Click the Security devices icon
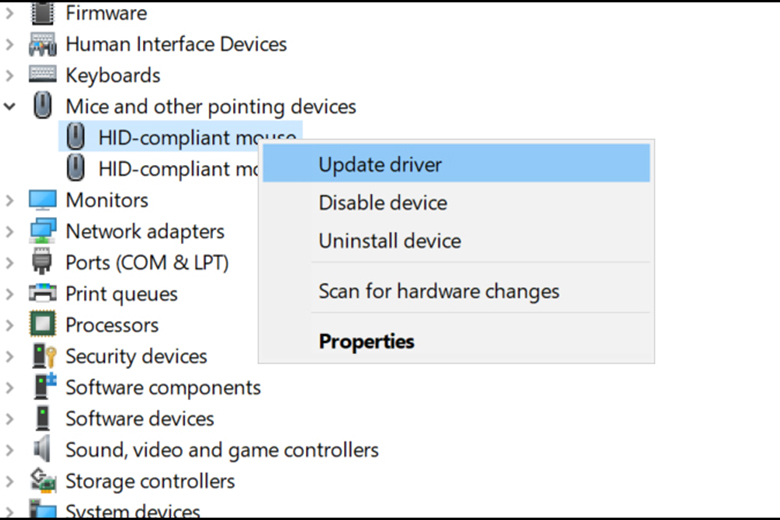Screen dimensions: 780x520 pyautogui.click(x=43, y=356)
